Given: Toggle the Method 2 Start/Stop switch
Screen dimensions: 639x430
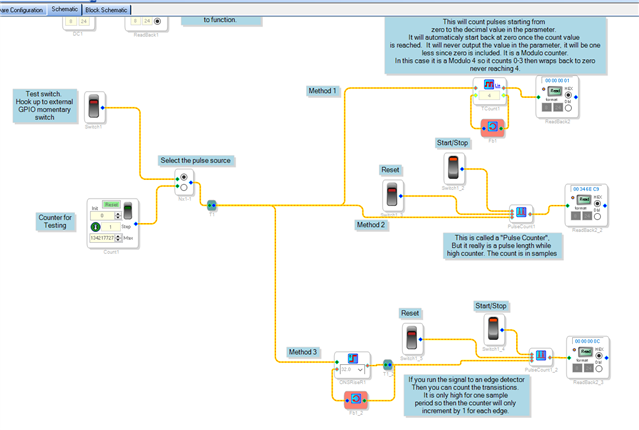Looking at the screenshot, I should coord(453,168).
